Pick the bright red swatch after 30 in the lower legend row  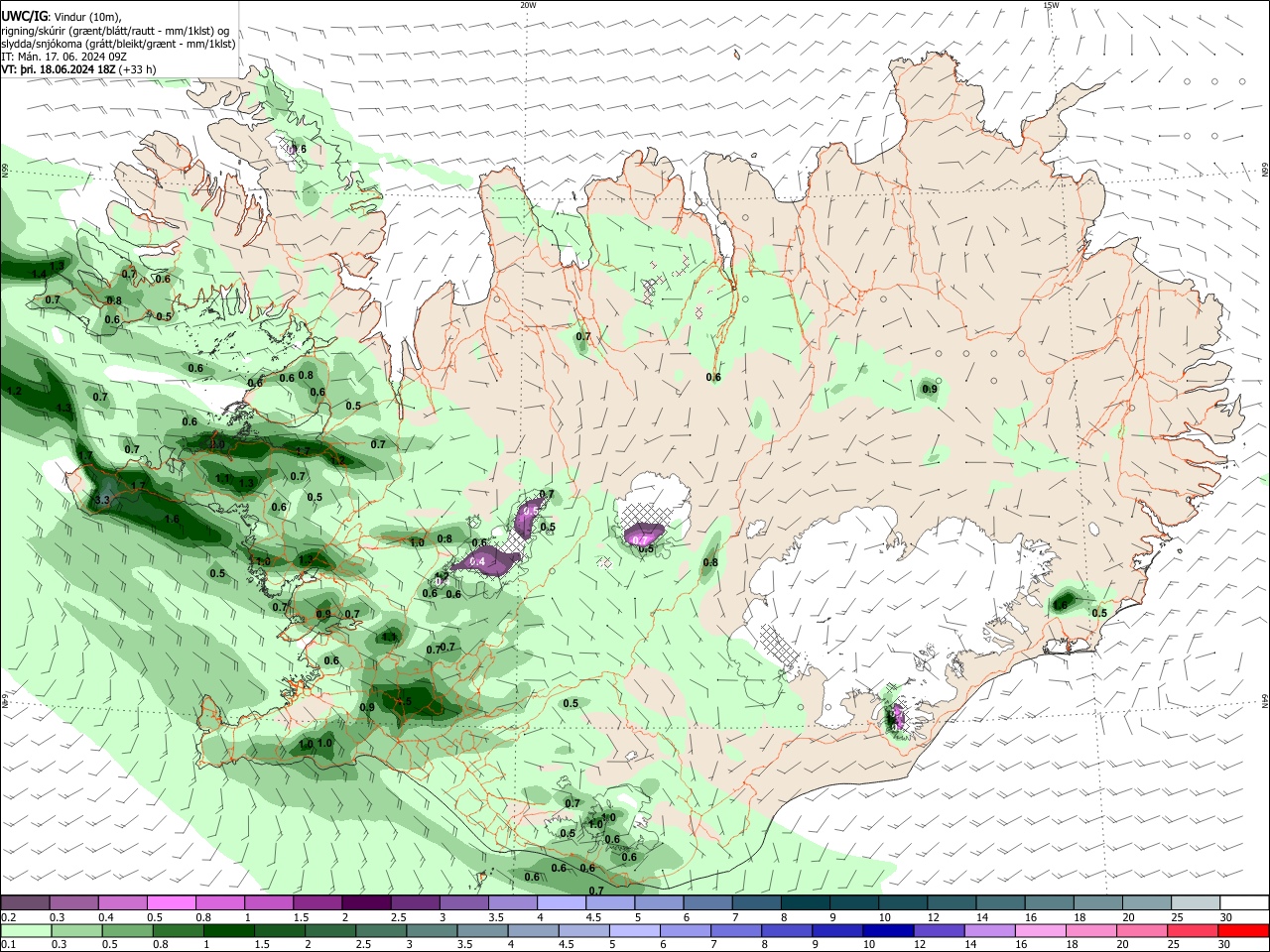1243,931
